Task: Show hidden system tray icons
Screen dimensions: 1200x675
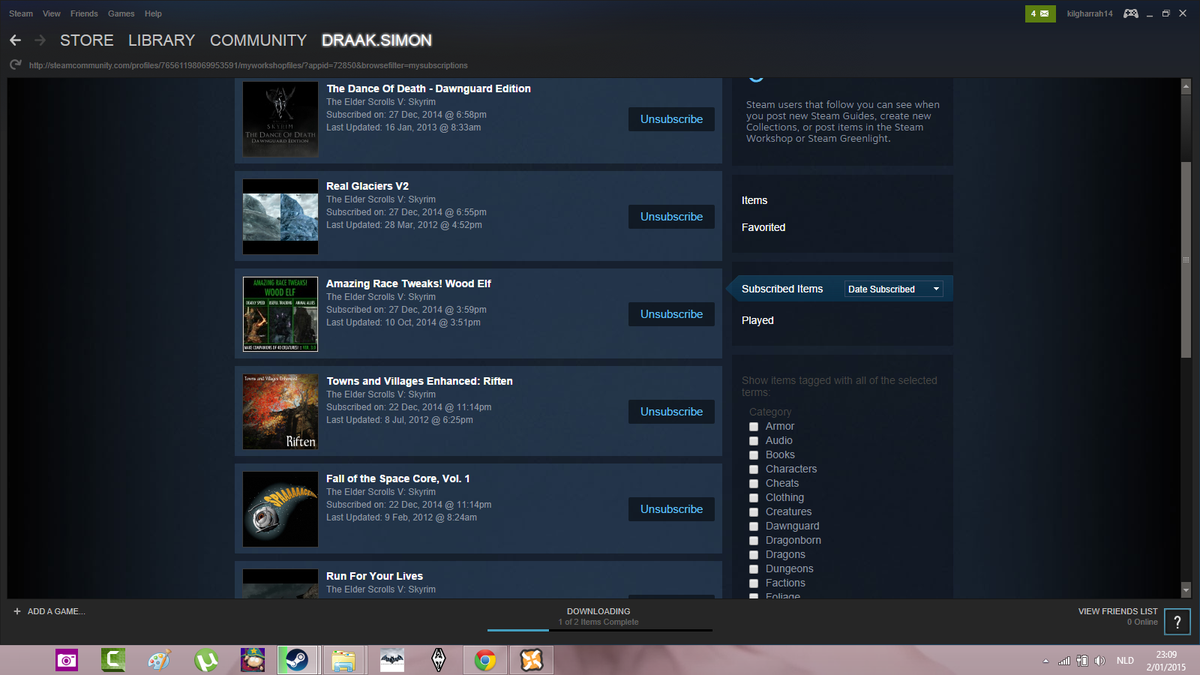Action: [x=1046, y=661]
